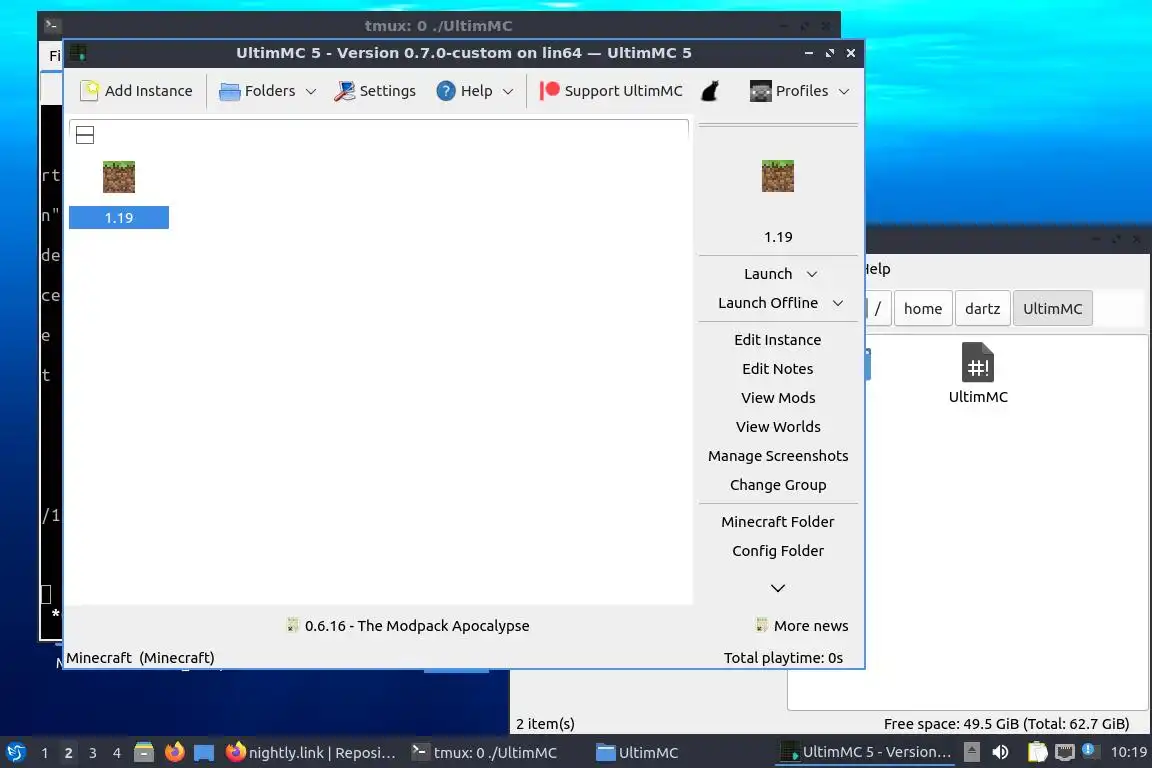Expand more instance actions chevron
The width and height of the screenshot is (1152, 768).
[777, 588]
